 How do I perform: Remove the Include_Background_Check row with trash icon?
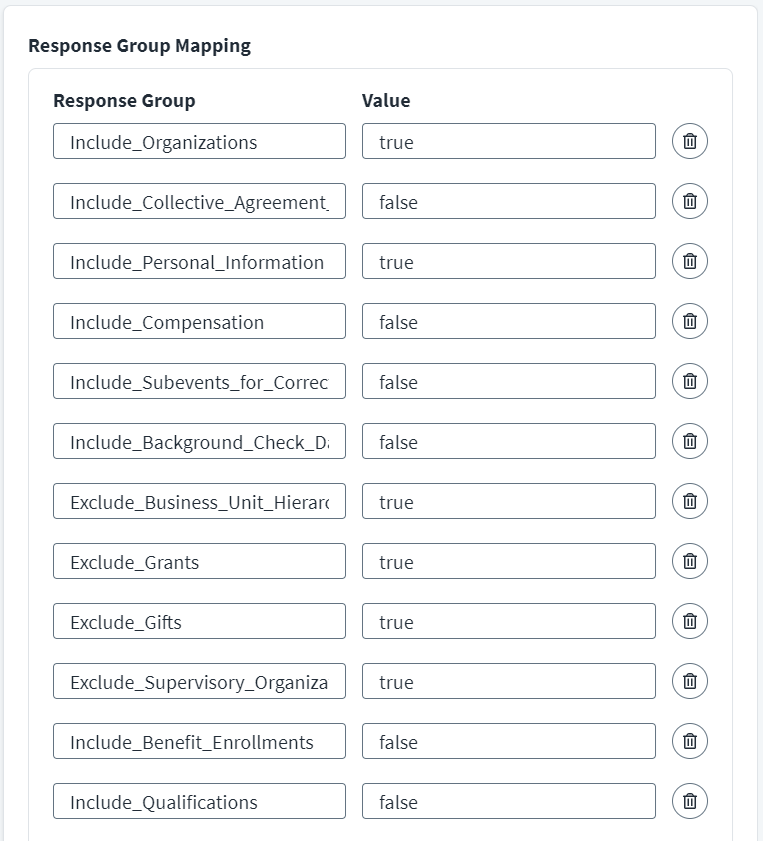[x=689, y=441]
